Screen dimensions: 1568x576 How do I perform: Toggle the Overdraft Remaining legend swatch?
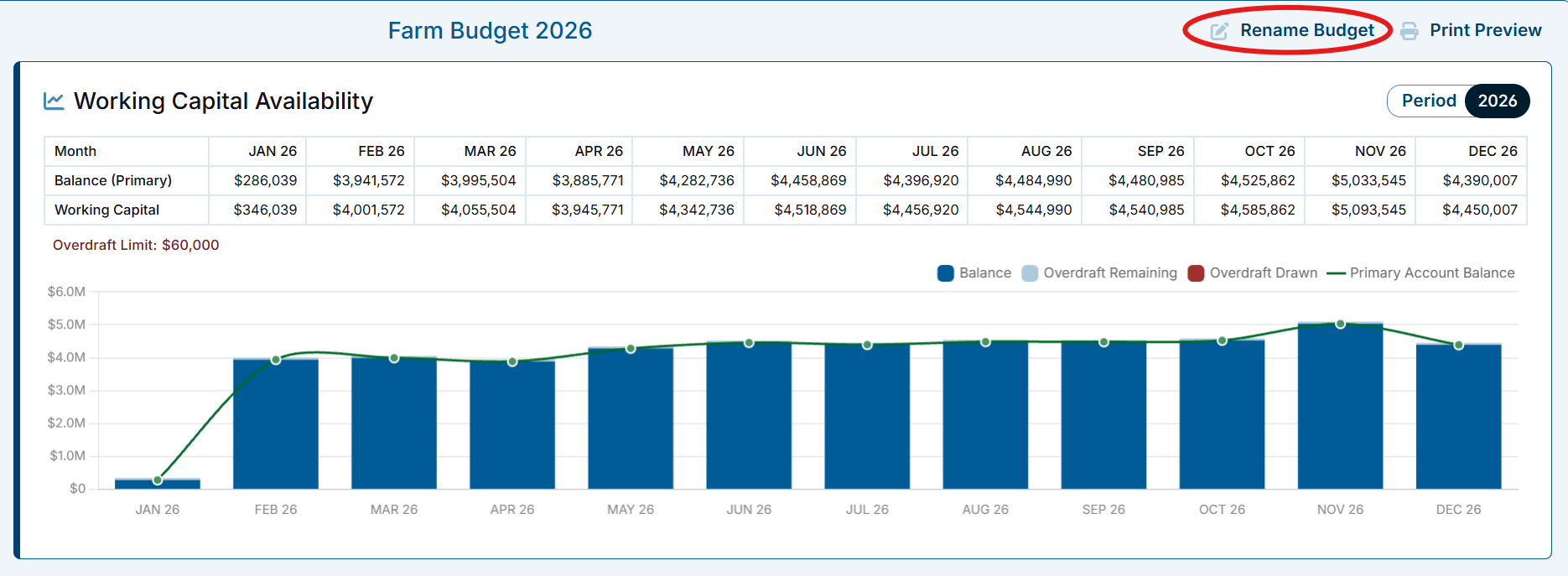(1030, 273)
